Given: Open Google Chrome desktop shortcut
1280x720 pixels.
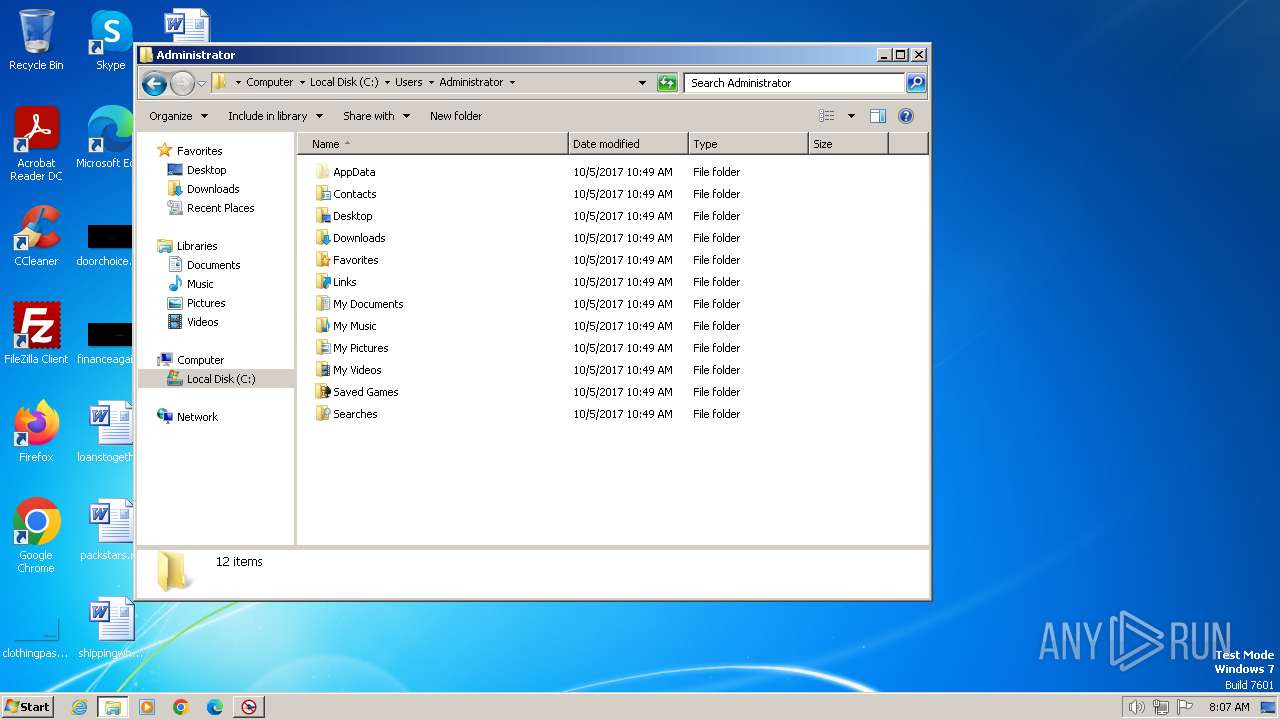Looking at the screenshot, I should point(36,535).
